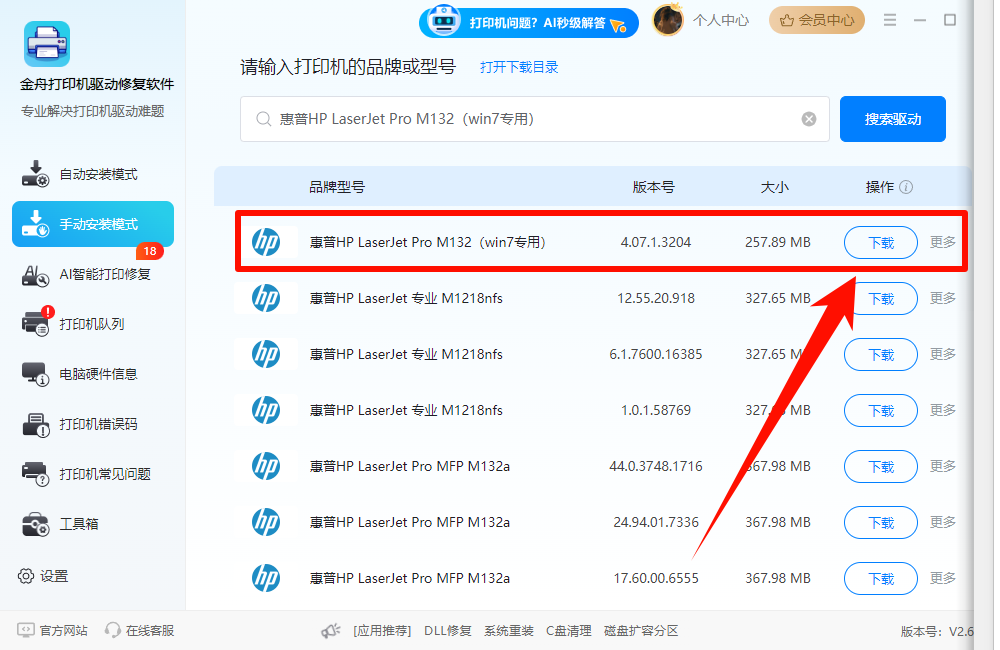
Task: Open 电脑硬件信息 in the sidebar
Action: tap(93, 374)
